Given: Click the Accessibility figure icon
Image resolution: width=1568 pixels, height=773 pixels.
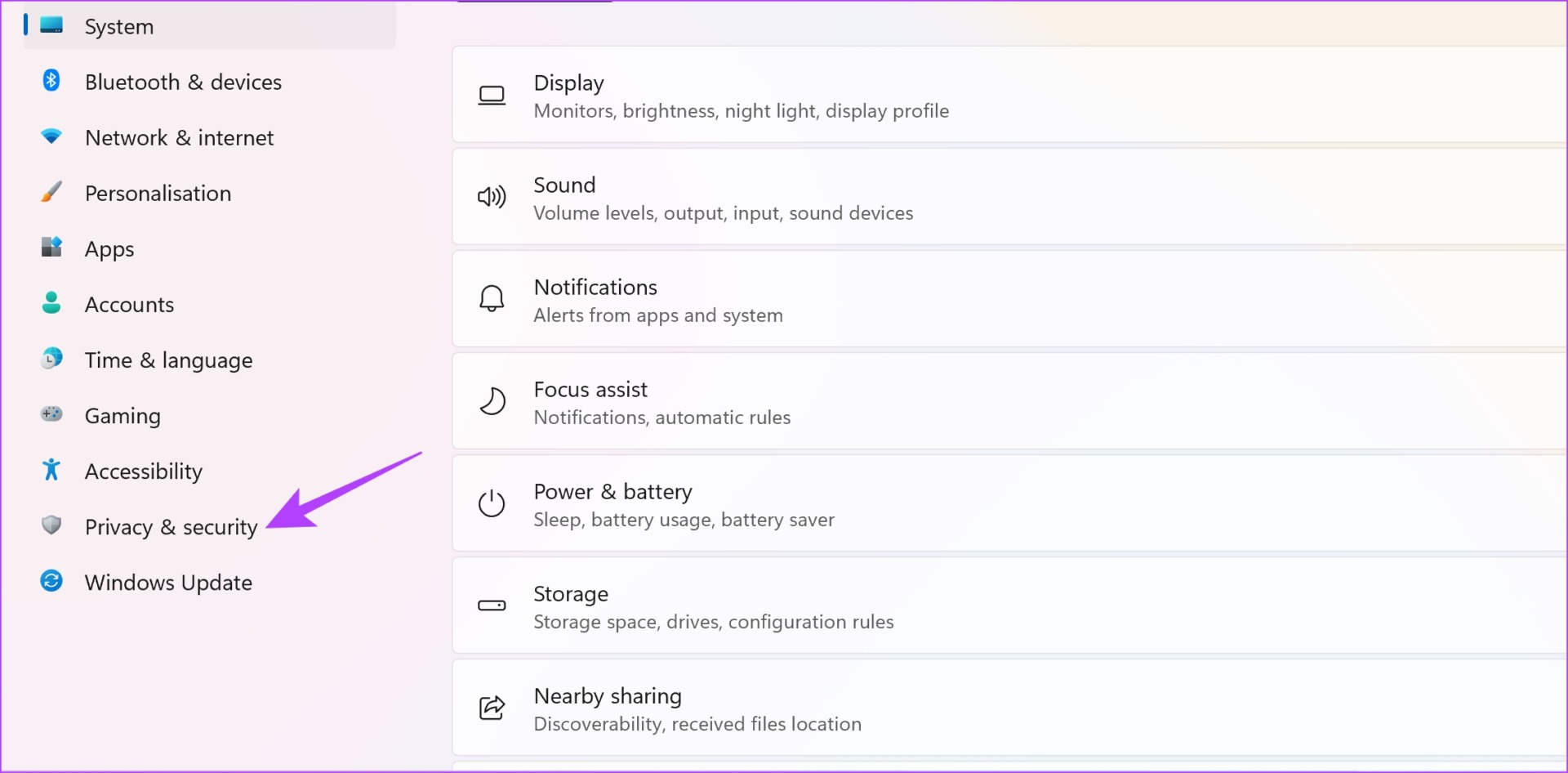Looking at the screenshot, I should coord(51,469).
